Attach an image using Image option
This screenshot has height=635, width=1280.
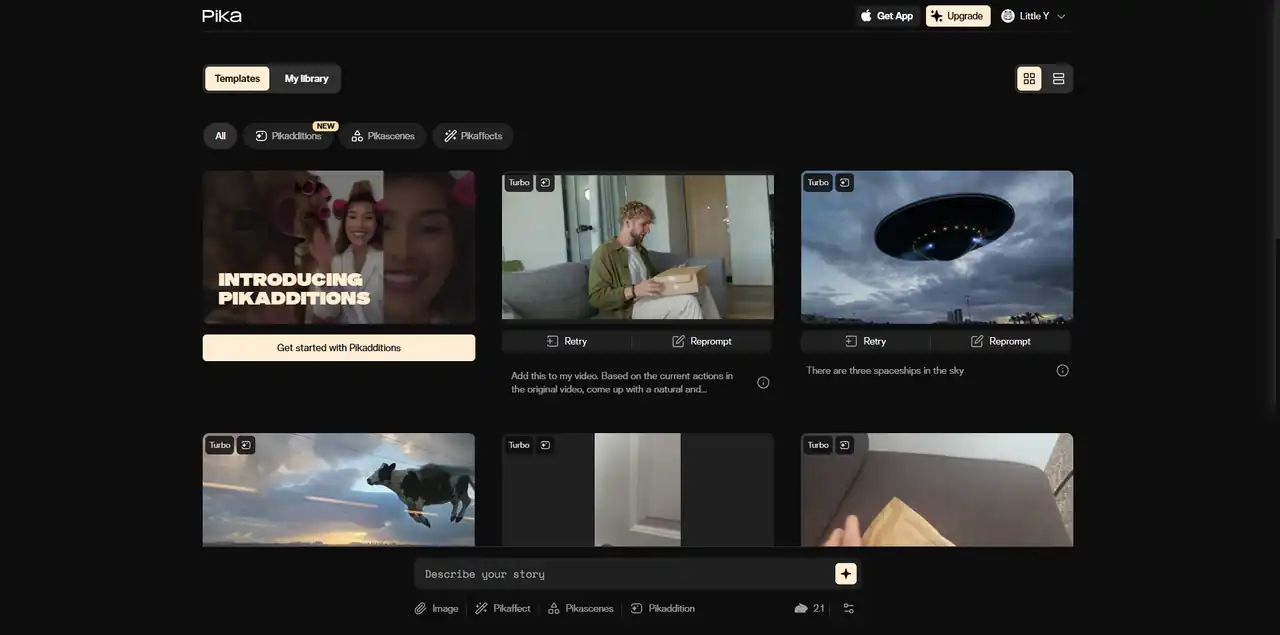437,608
